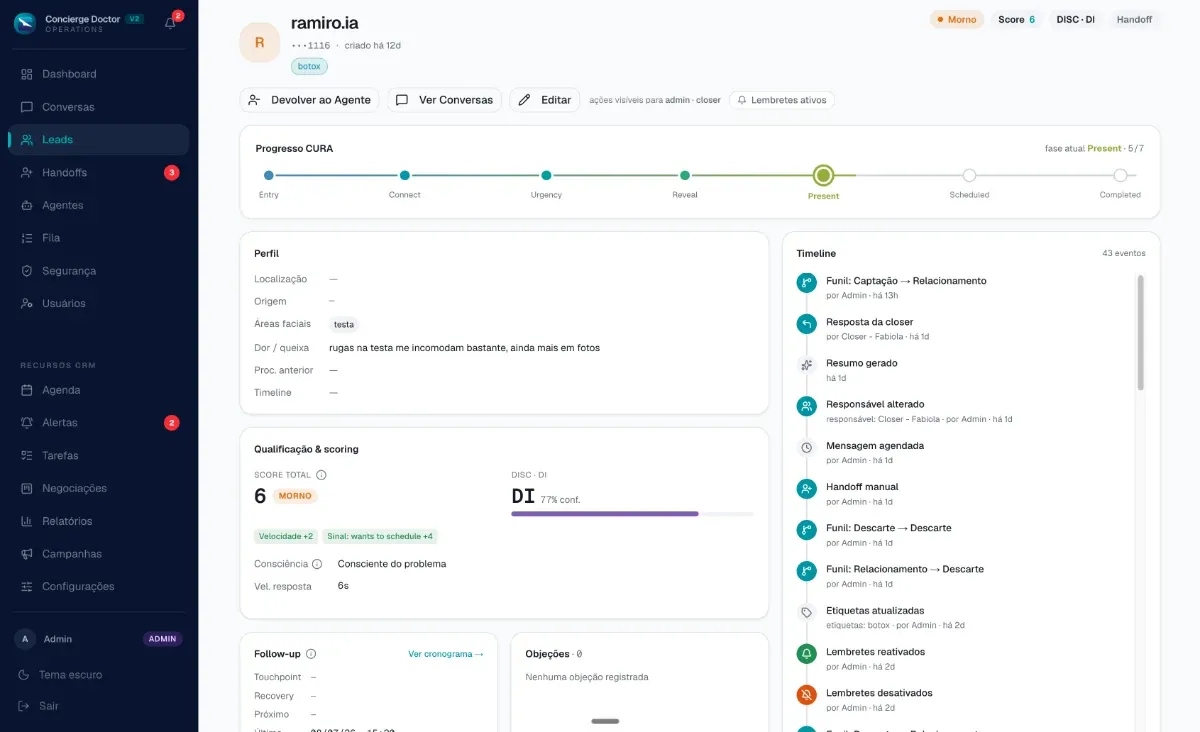Image resolution: width=1200 pixels, height=732 pixels.
Task: Open Agentes in the sidebar
Action: [x=98, y=205]
